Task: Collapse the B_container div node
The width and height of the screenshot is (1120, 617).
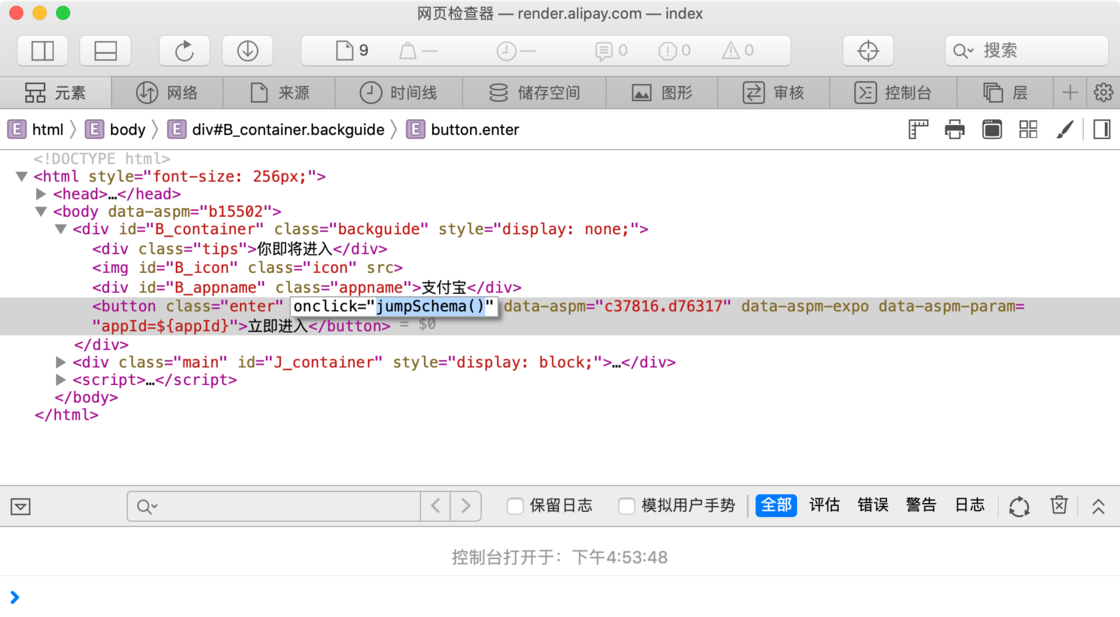Action: click(61, 229)
